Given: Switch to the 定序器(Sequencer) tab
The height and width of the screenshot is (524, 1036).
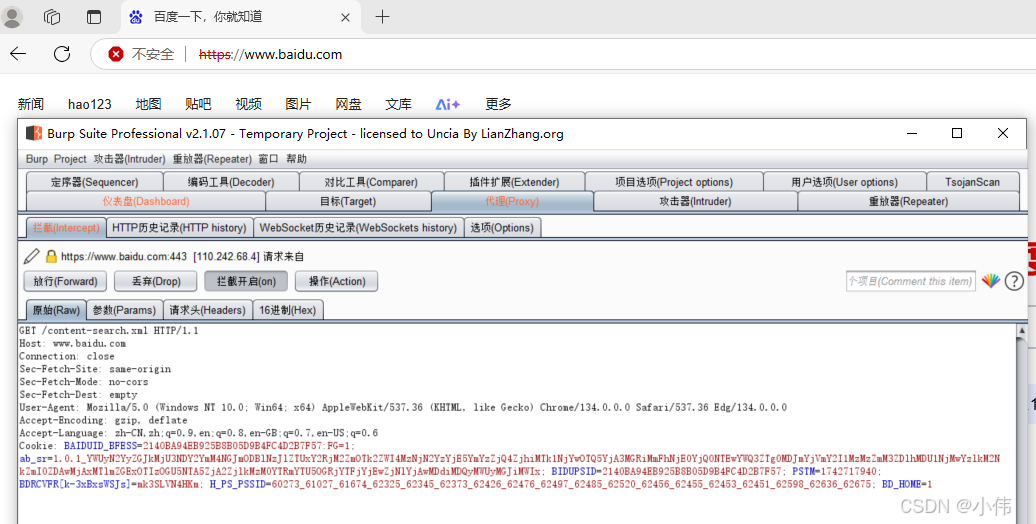Looking at the screenshot, I should click(x=94, y=182).
